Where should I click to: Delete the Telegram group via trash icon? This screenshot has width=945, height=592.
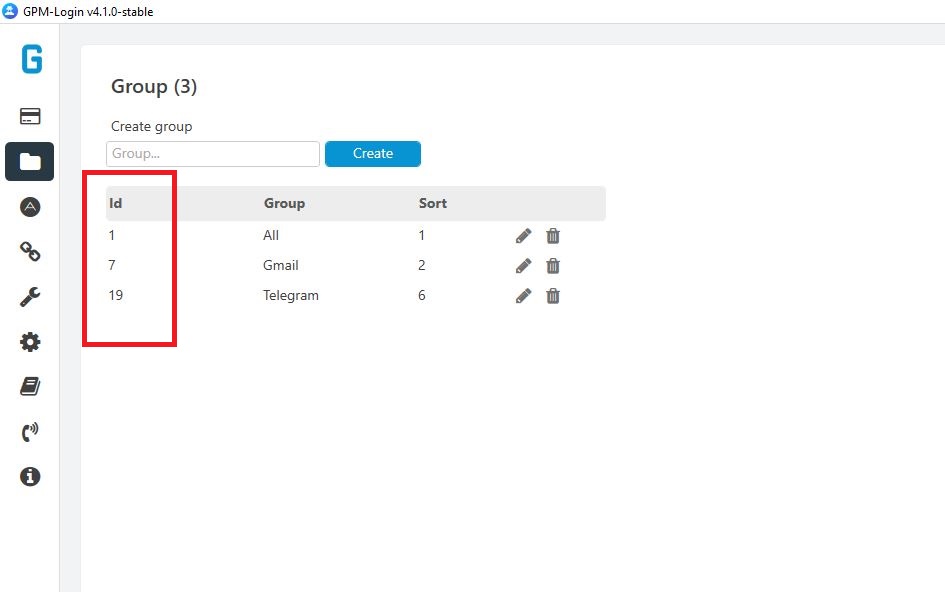[553, 295]
